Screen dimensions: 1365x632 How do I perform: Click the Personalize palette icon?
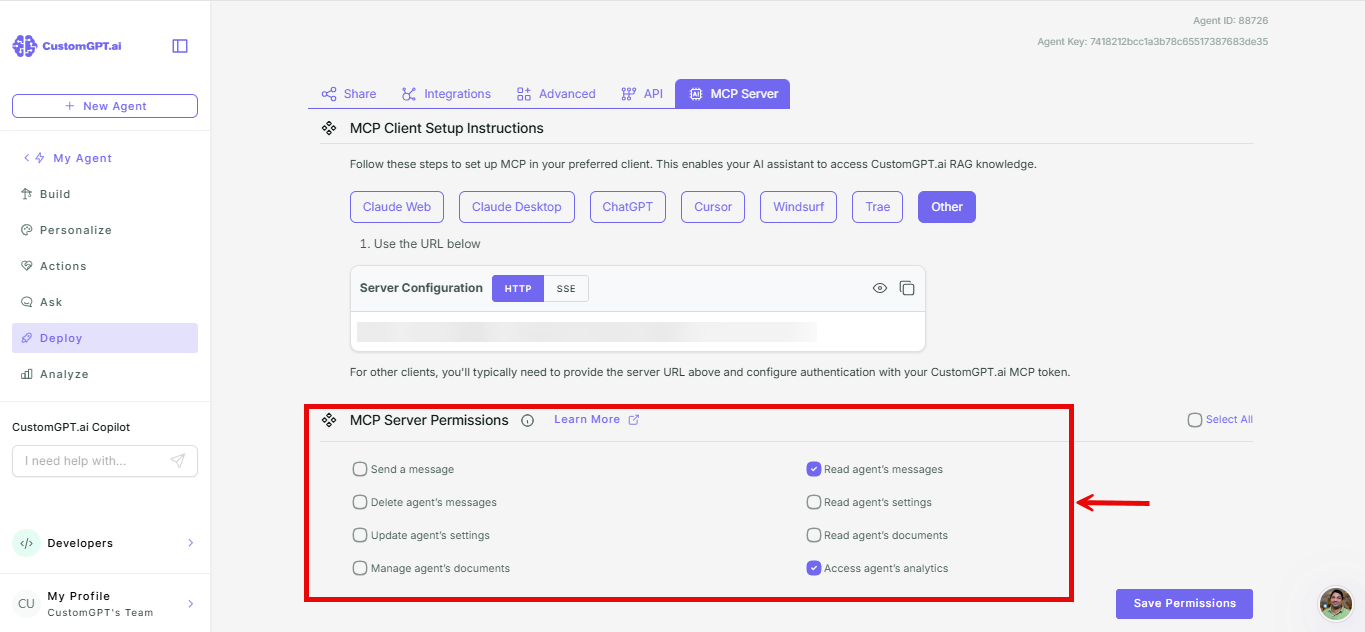click(x=27, y=230)
